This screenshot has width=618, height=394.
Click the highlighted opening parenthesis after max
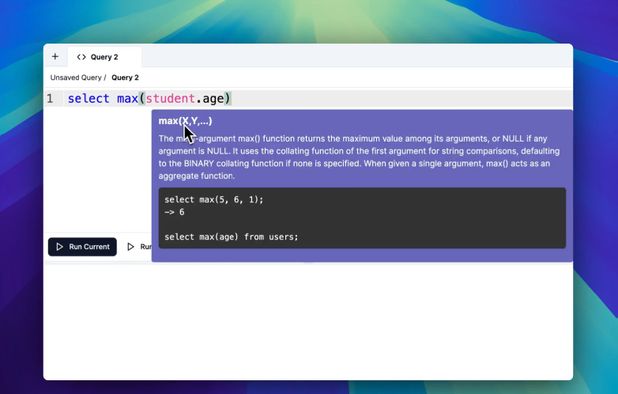pos(142,98)
